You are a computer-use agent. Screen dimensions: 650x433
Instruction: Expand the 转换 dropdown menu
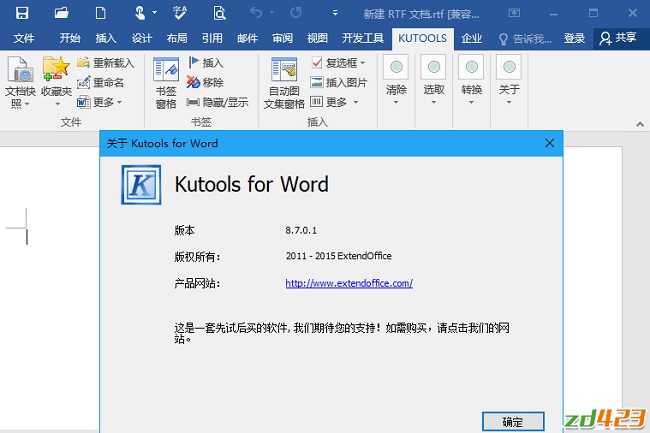tap(472, 81)
